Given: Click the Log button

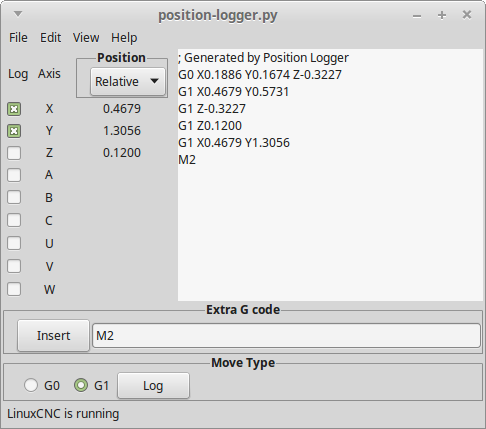Looking at the screenshot, I should tap(153, 386).
